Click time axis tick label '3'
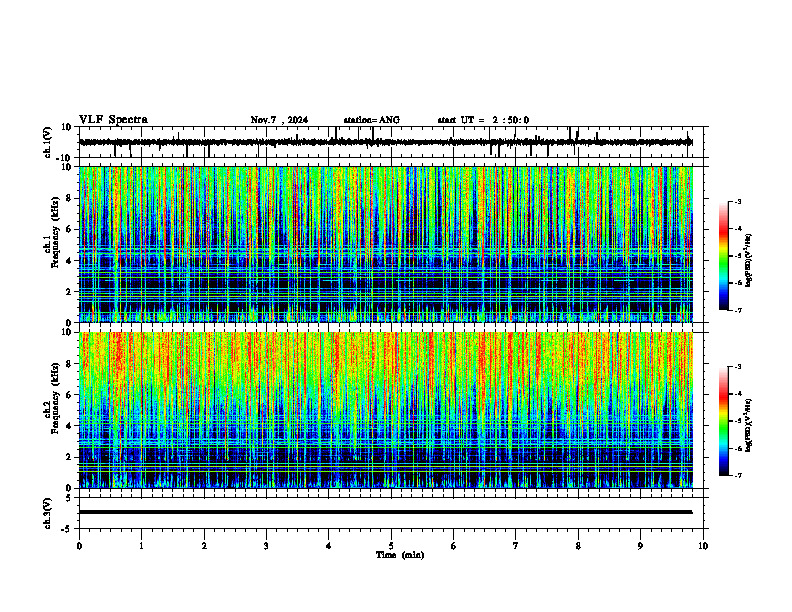Screen dimensions: 792x612 [x=266, y=546]
